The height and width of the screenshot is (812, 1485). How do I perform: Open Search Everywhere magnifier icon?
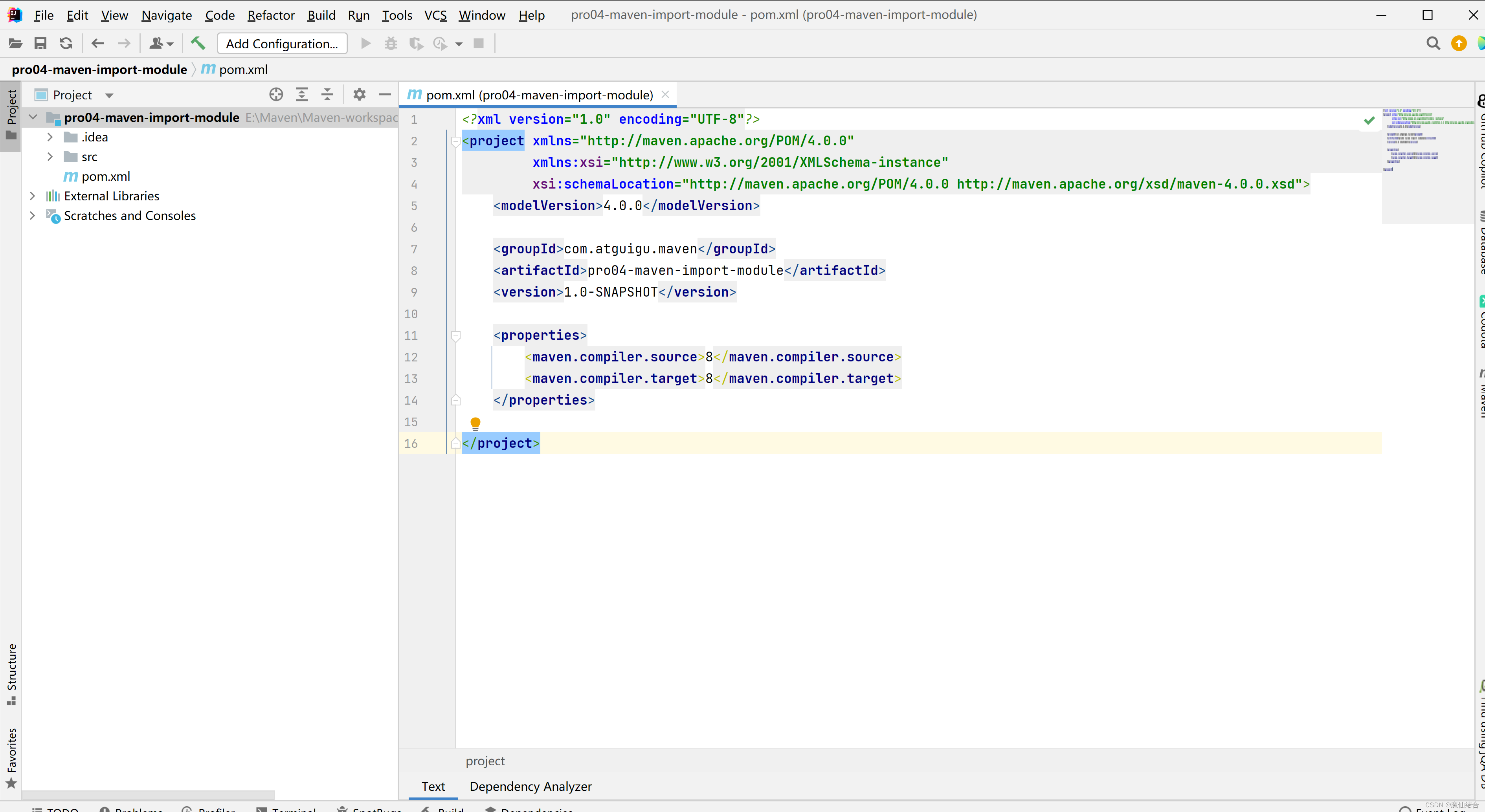click(1433, 44)
